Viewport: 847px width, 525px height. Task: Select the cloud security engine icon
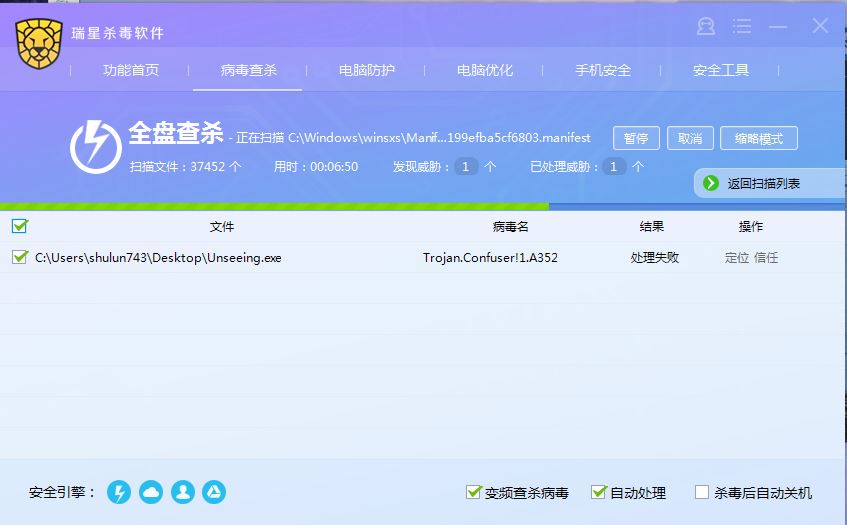click(151, 492)
